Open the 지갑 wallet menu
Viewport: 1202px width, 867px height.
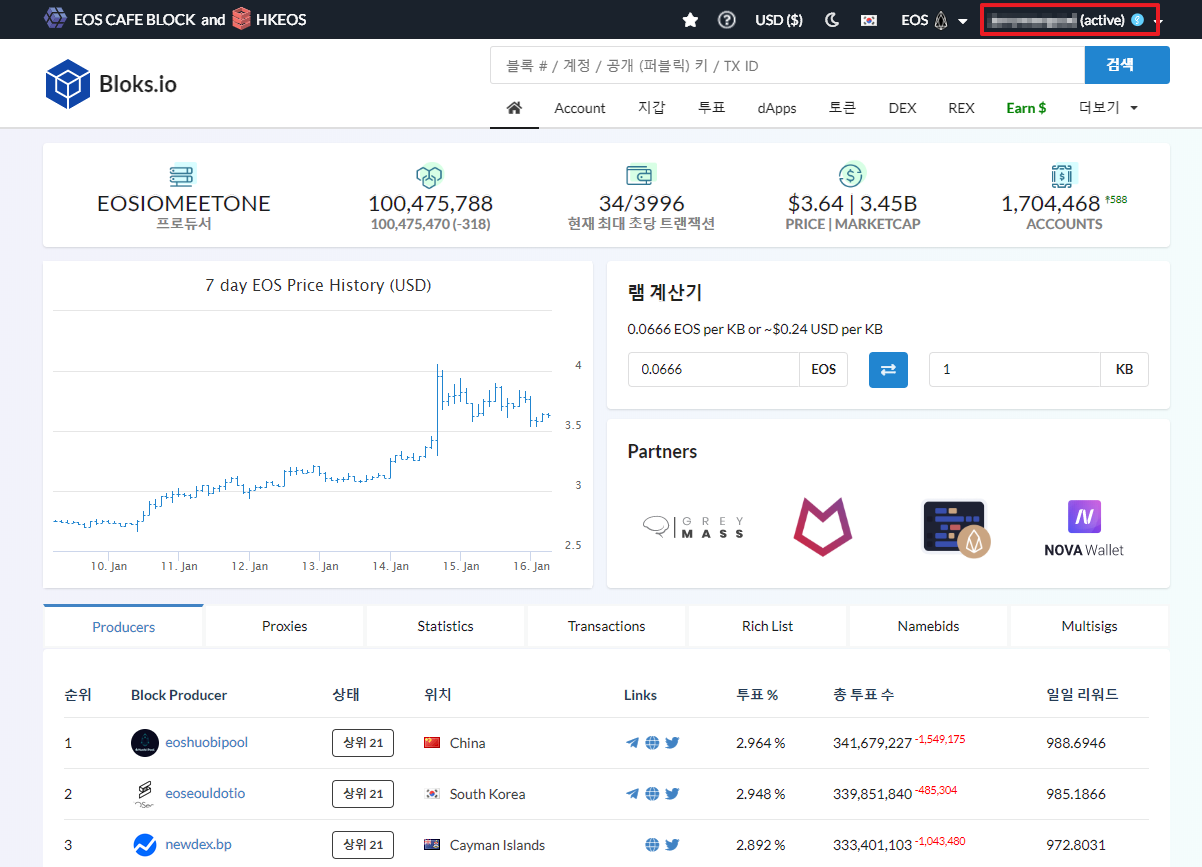pyautogui.click(x=651, y=108)
